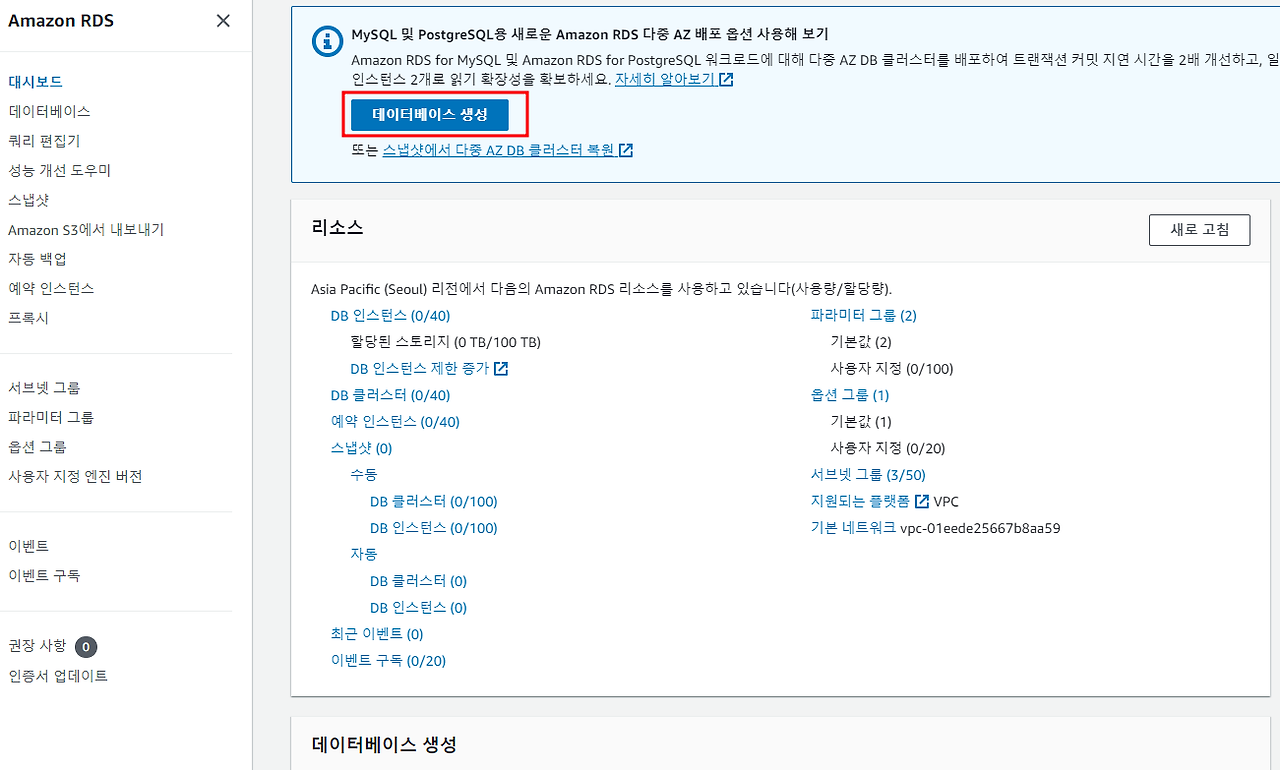This screenshot has width=1280, height=770.
Task: Click 옵션 그룹 사용자 지정 (0/20) text
Action: (888, 448)
